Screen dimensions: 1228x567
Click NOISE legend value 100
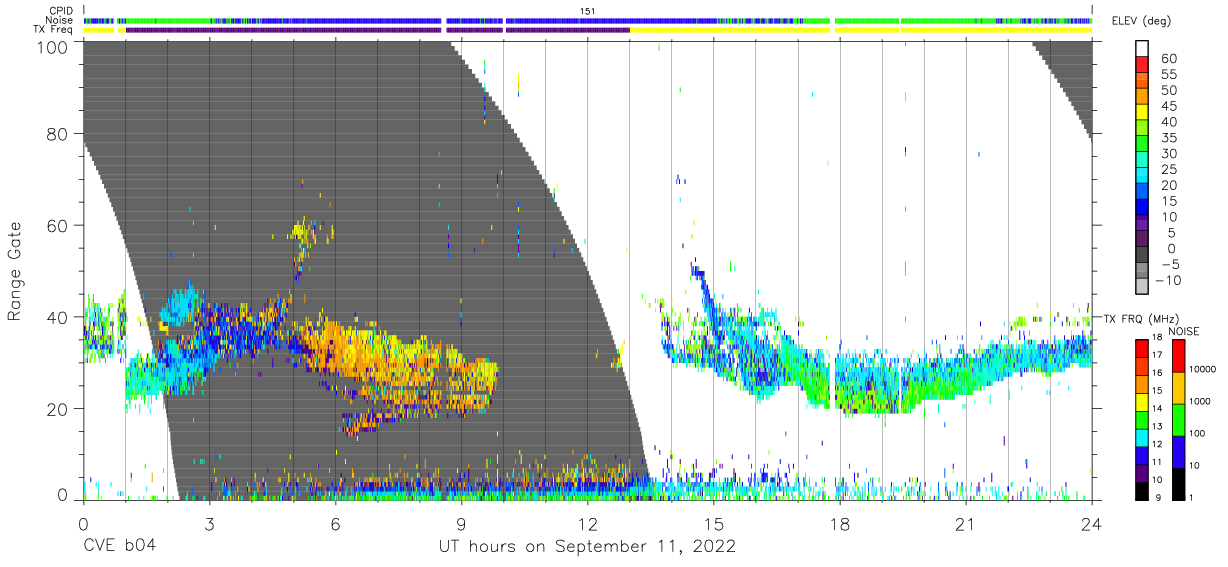[x=1196, y=434]
